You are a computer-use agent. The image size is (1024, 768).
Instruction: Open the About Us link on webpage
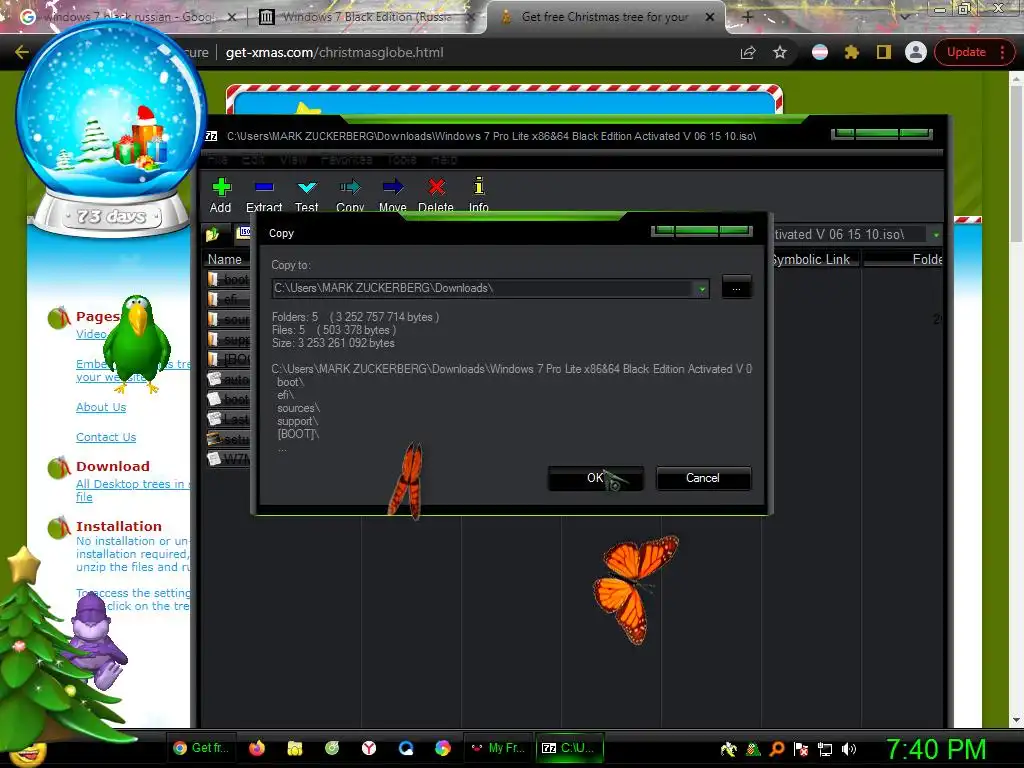[x=101, y=407]
